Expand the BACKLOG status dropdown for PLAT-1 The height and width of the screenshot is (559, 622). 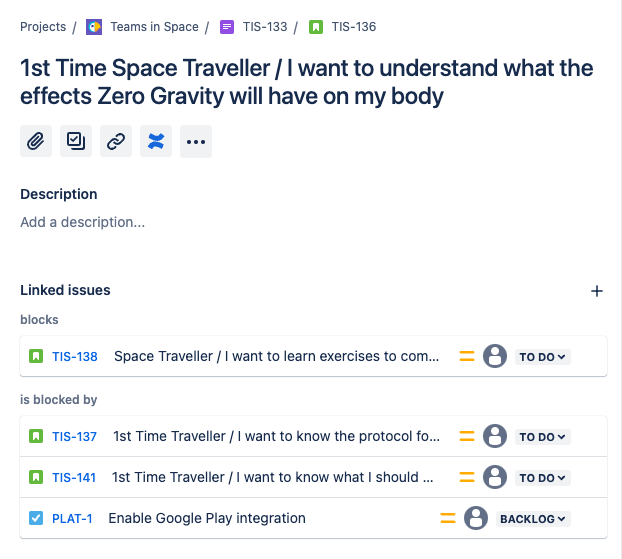pos(533,518)
